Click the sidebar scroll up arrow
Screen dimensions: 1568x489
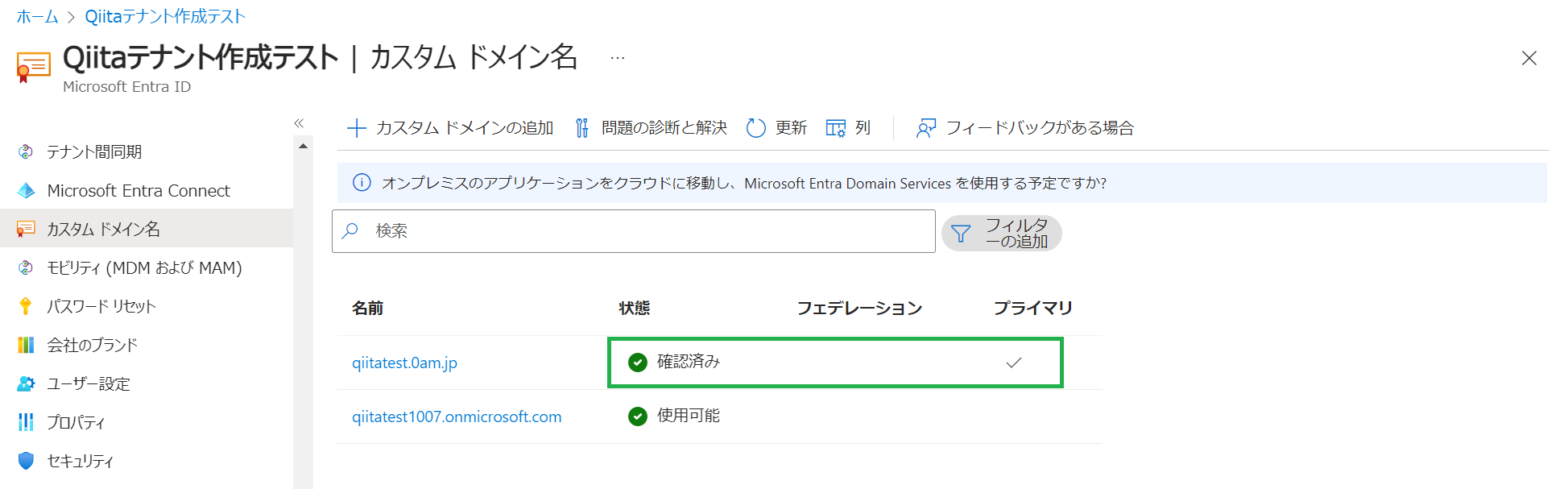point(303,146)
